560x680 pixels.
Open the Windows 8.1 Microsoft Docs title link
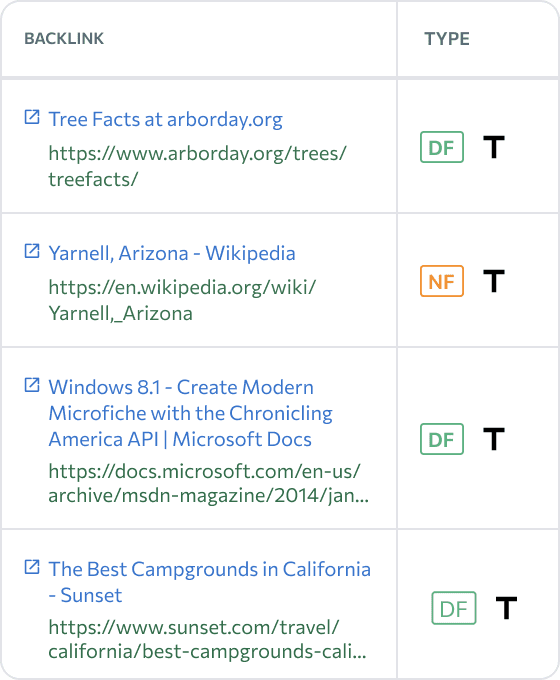tap(190, 413)
